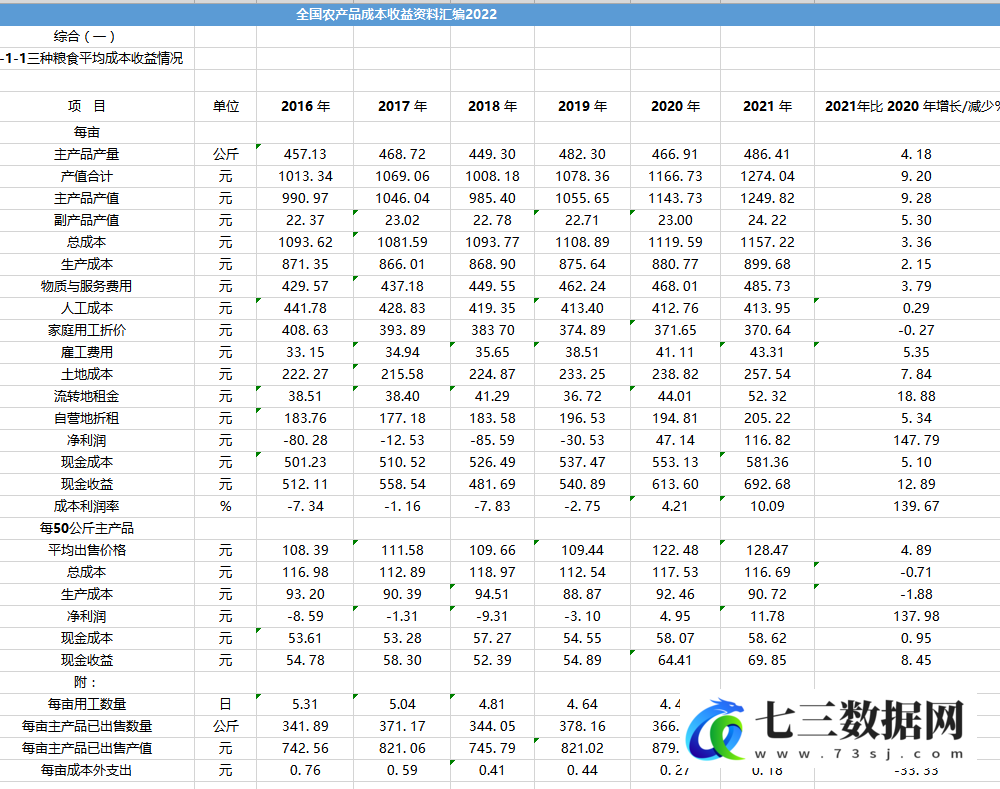
Task: Select the 副产品产值 row label
Action: [x=87, y=220]
